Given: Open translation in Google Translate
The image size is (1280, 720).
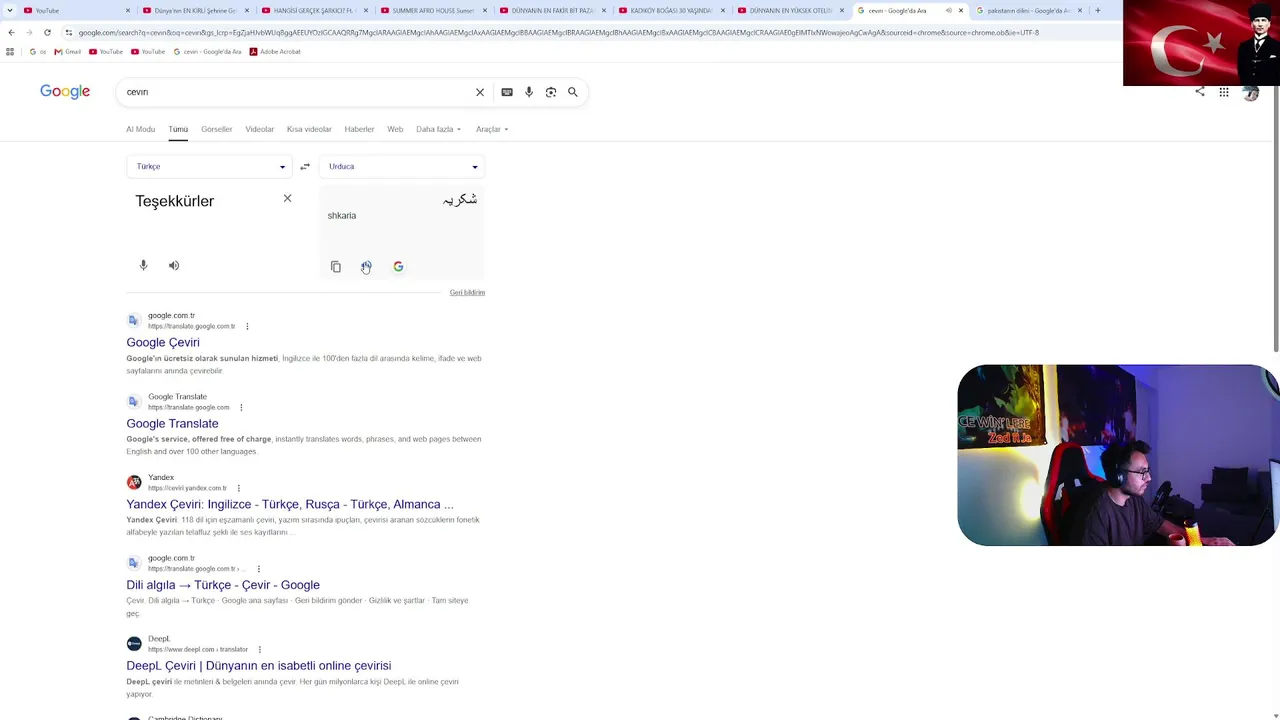Looking at the screenshot, I should (x=398, y=267).
